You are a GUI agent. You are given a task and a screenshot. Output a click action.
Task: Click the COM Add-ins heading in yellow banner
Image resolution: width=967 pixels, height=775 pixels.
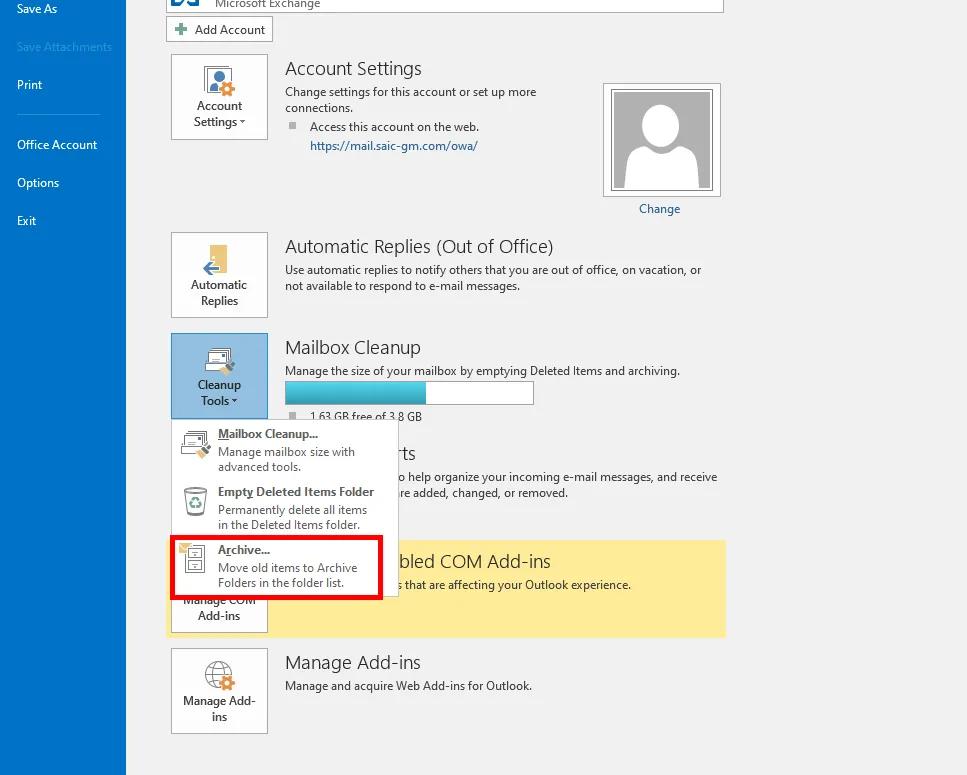474,562
